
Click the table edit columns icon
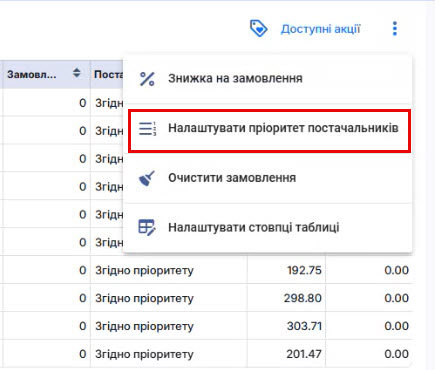(x=147, y=227)
